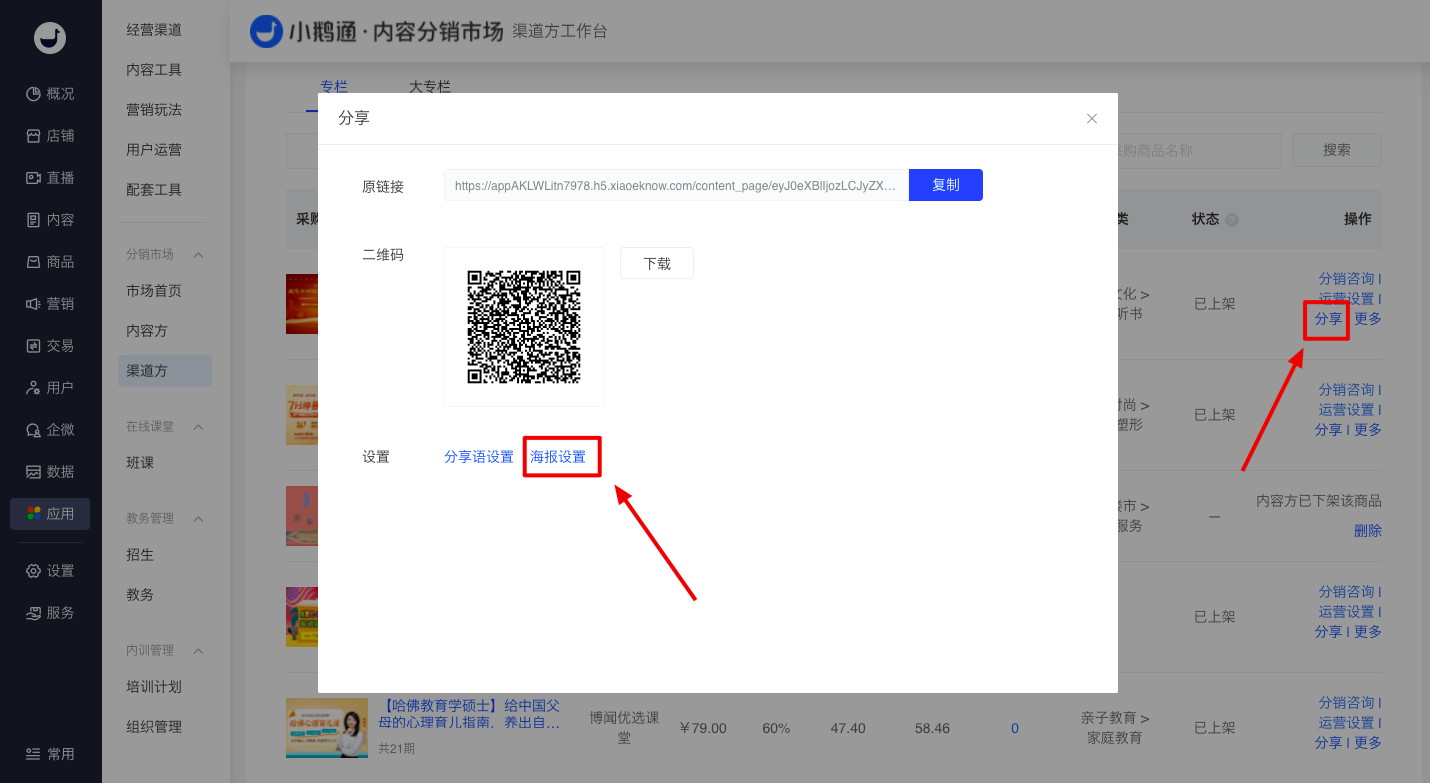Collapse the 内训管理 section chevron

click(x=198, y=651)
